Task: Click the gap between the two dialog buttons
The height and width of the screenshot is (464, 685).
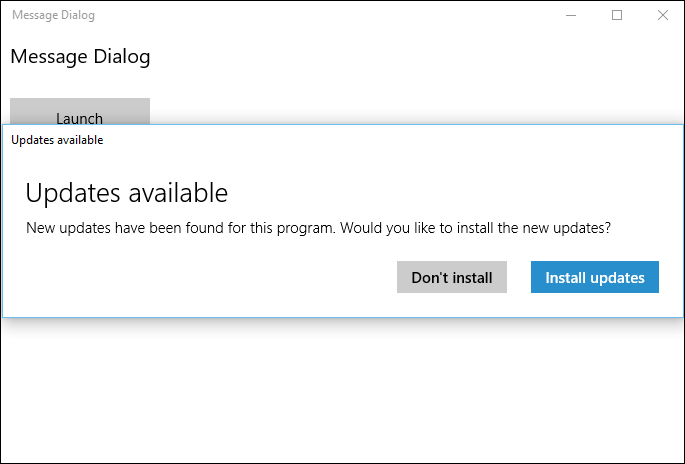Action: 519,278
